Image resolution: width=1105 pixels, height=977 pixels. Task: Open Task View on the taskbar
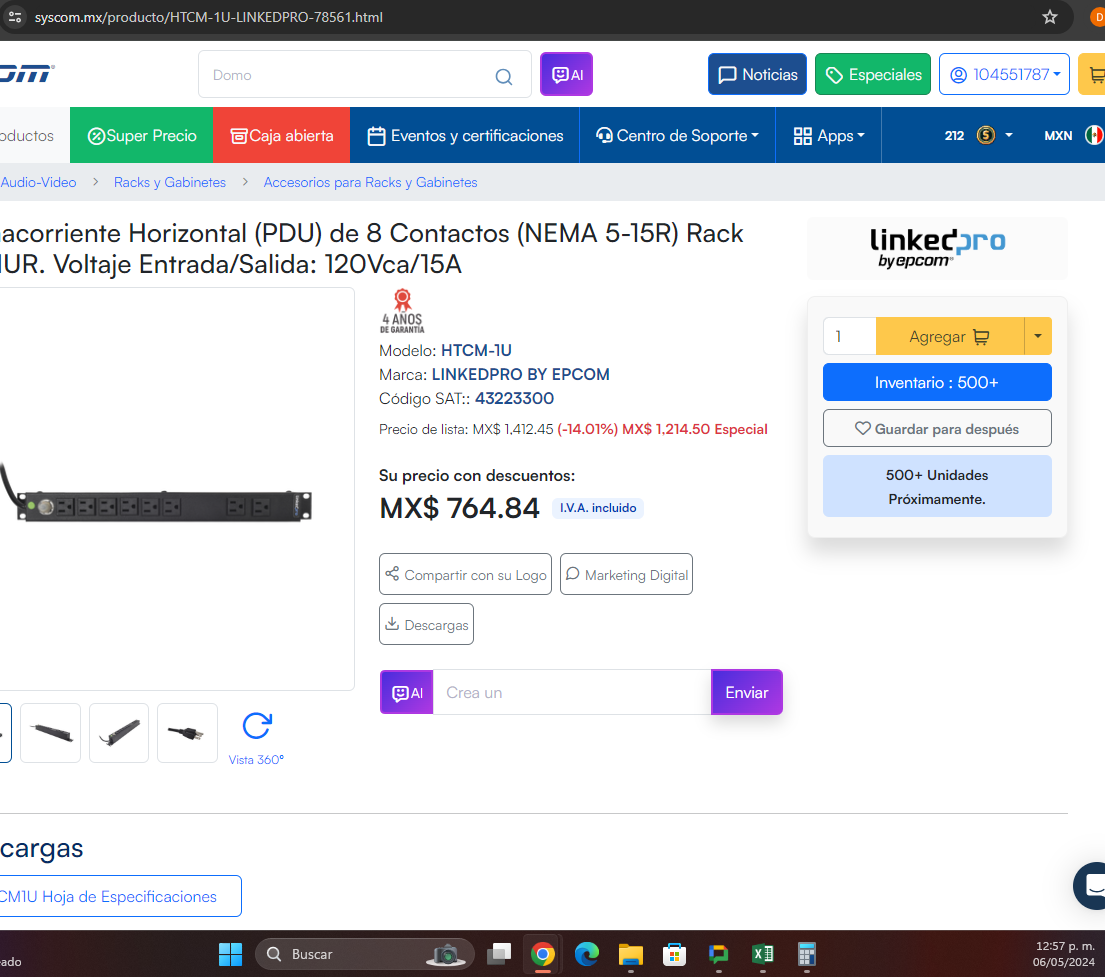click(x=500, y=954)
